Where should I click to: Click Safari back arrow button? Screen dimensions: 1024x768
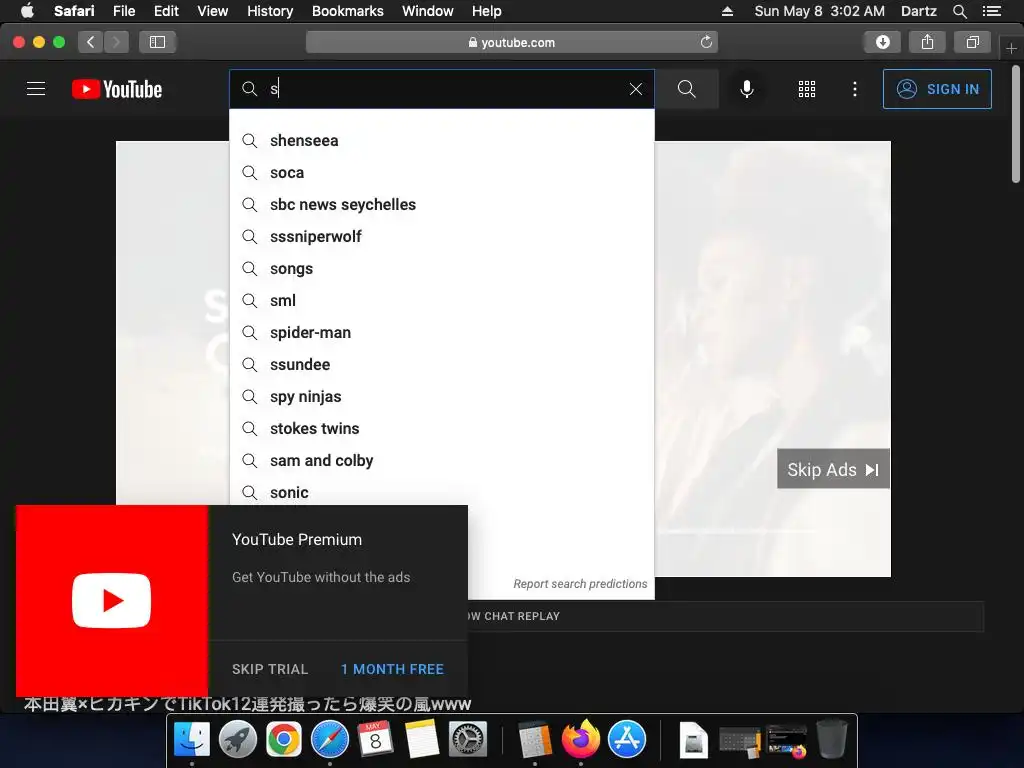tap(91, 42)
